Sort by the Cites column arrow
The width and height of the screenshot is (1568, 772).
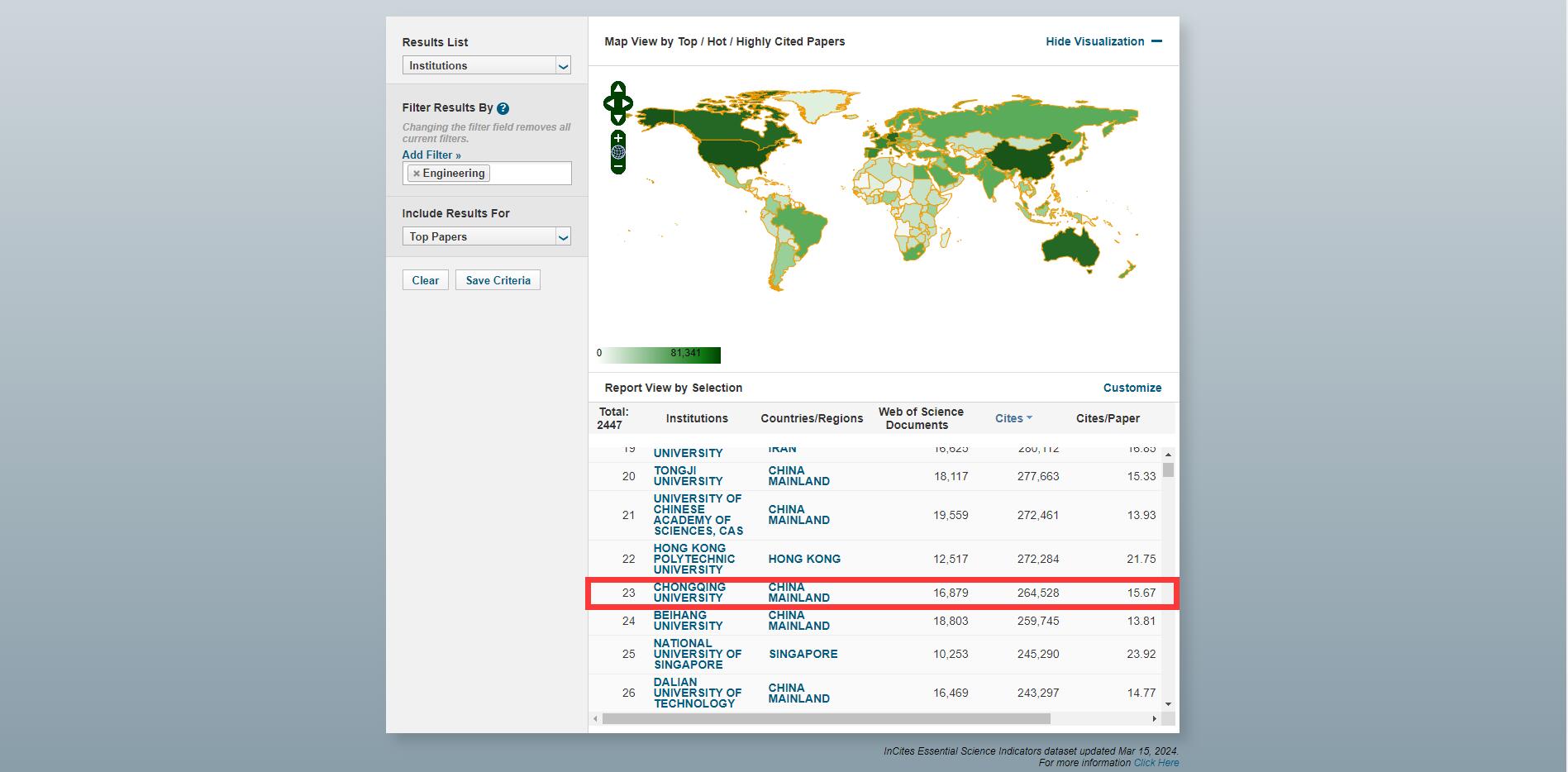[x=1029, y=418]
